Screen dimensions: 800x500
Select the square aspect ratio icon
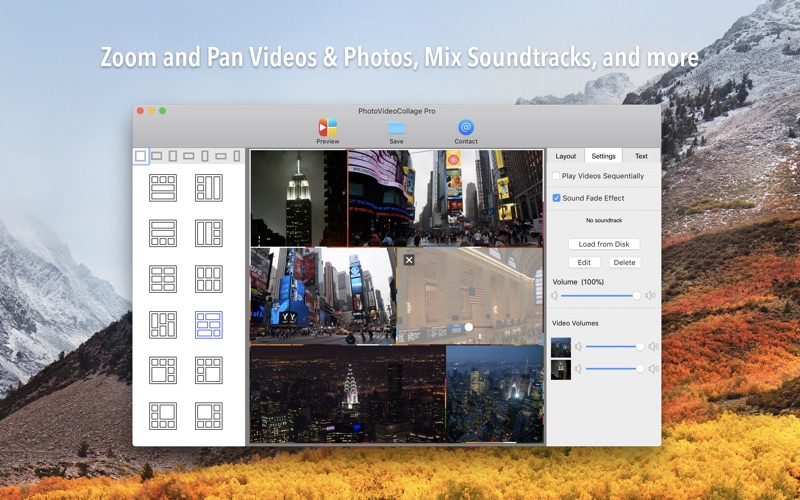point(140,156)
